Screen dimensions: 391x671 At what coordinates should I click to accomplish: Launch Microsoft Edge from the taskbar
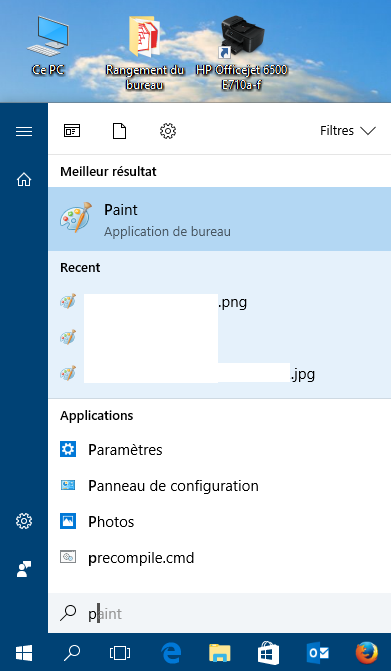171,653
